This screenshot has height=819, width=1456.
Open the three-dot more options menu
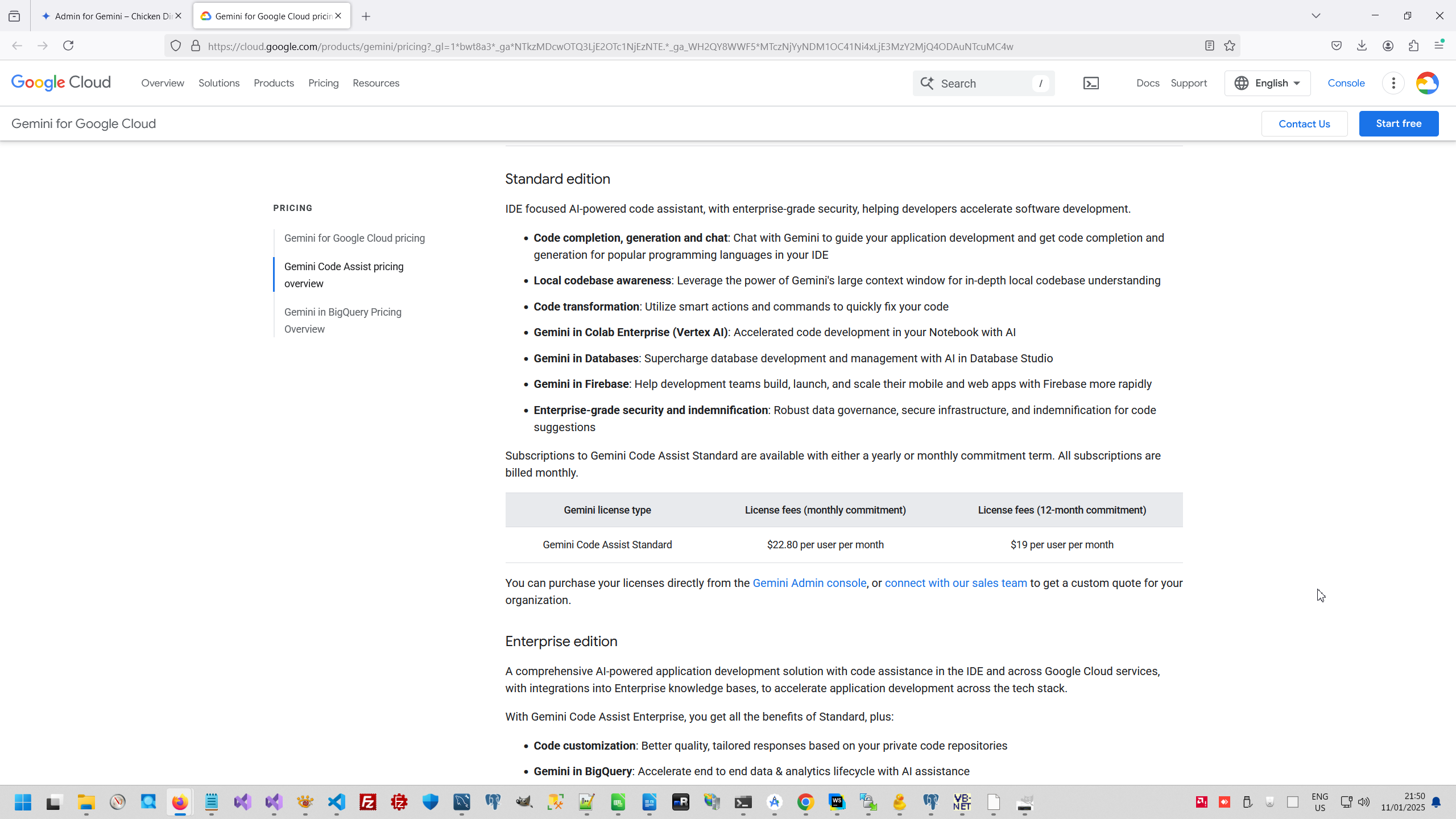point(1393,83)
